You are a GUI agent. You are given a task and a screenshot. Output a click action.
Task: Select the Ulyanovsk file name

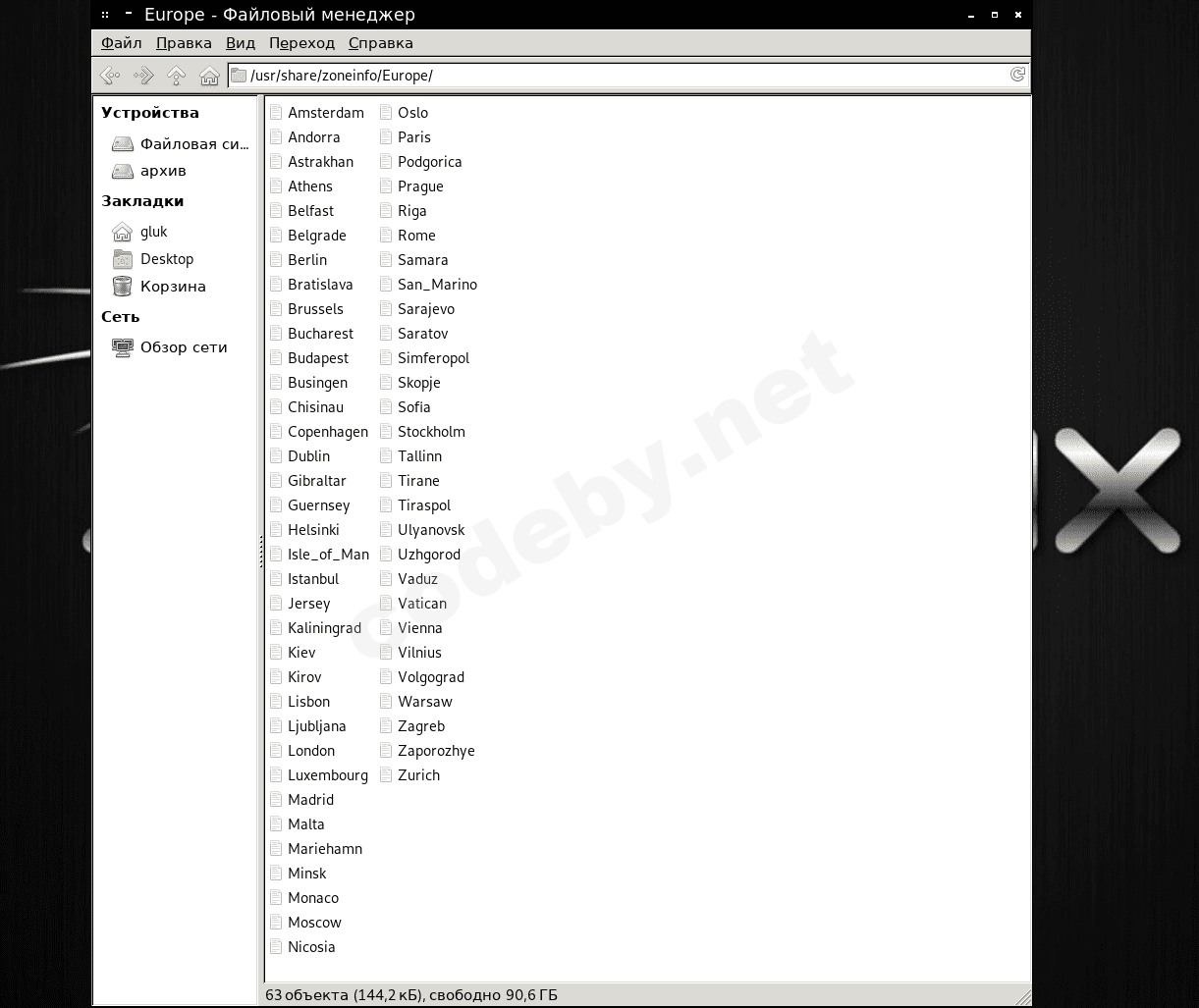point(432,530)
